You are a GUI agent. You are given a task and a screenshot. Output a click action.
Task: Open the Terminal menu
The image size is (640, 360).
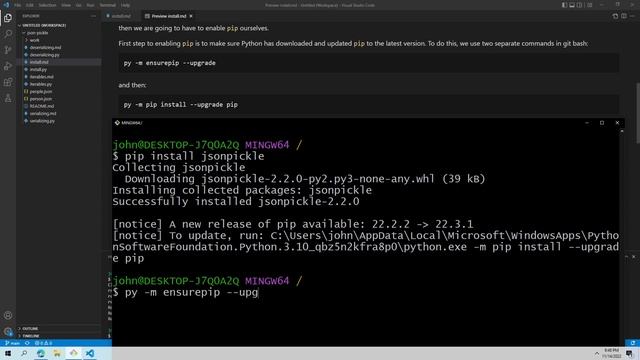(x=108, y=5)
